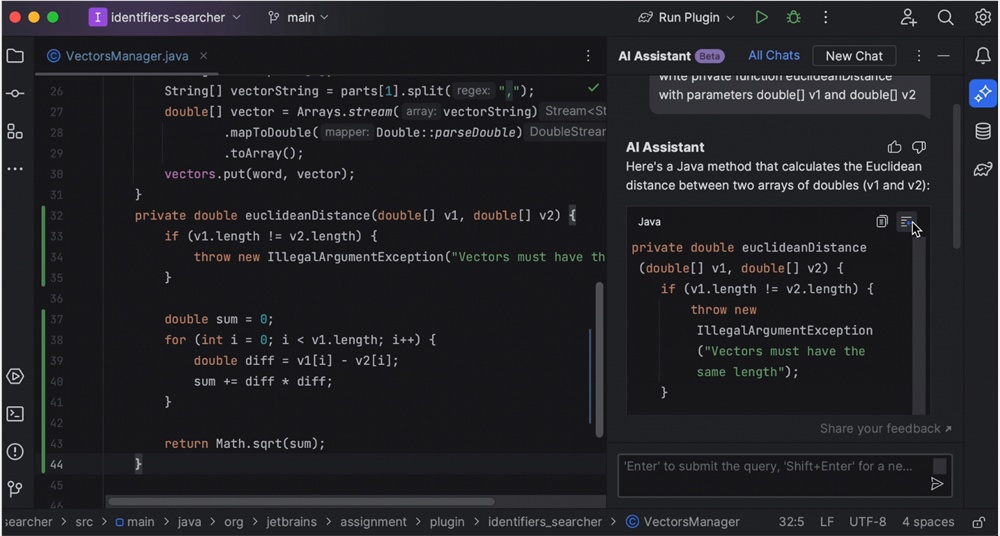Screen dimensions: 1000x536
Task: Copy the Java code snippet
Action: (x=882, y=222)
